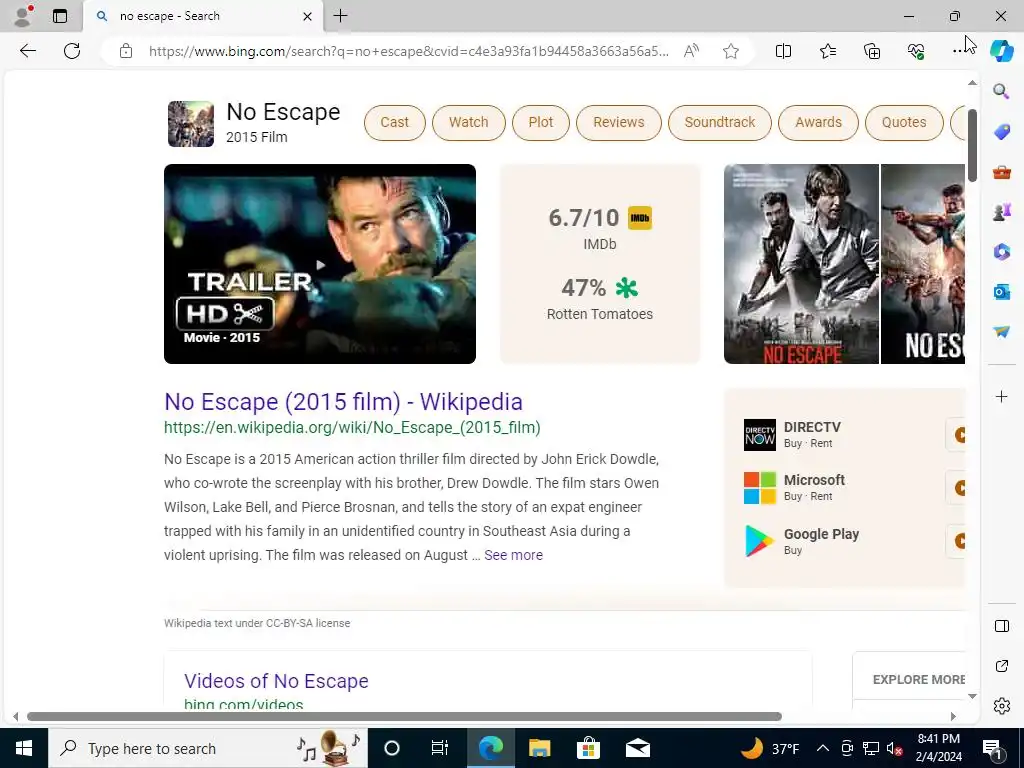Add new app to sidebar
Screen dimensions: 1024x768
click(x=1001, y=396)
